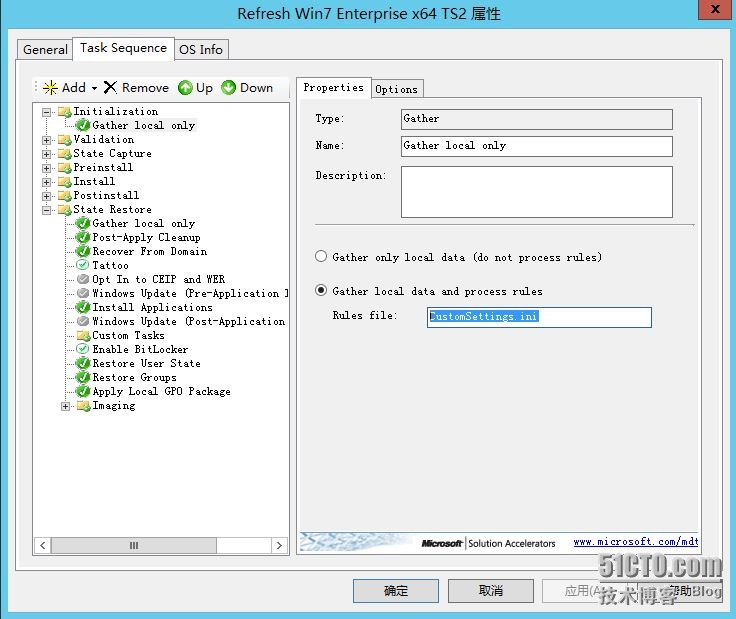736x619 pixels.
Task: Click the Install Applications check icon
Action: pos(83,307)
